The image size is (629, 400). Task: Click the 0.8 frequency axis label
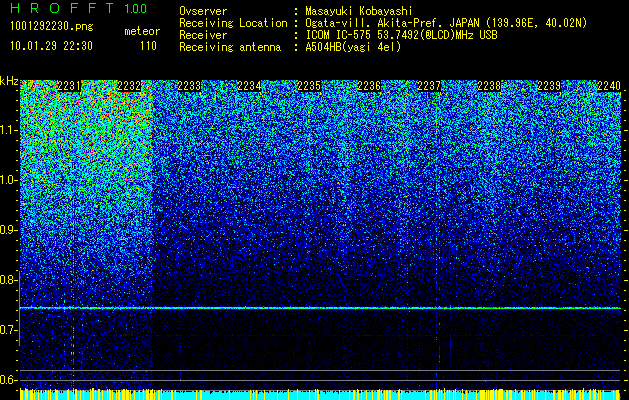click(x=8, y=280)
